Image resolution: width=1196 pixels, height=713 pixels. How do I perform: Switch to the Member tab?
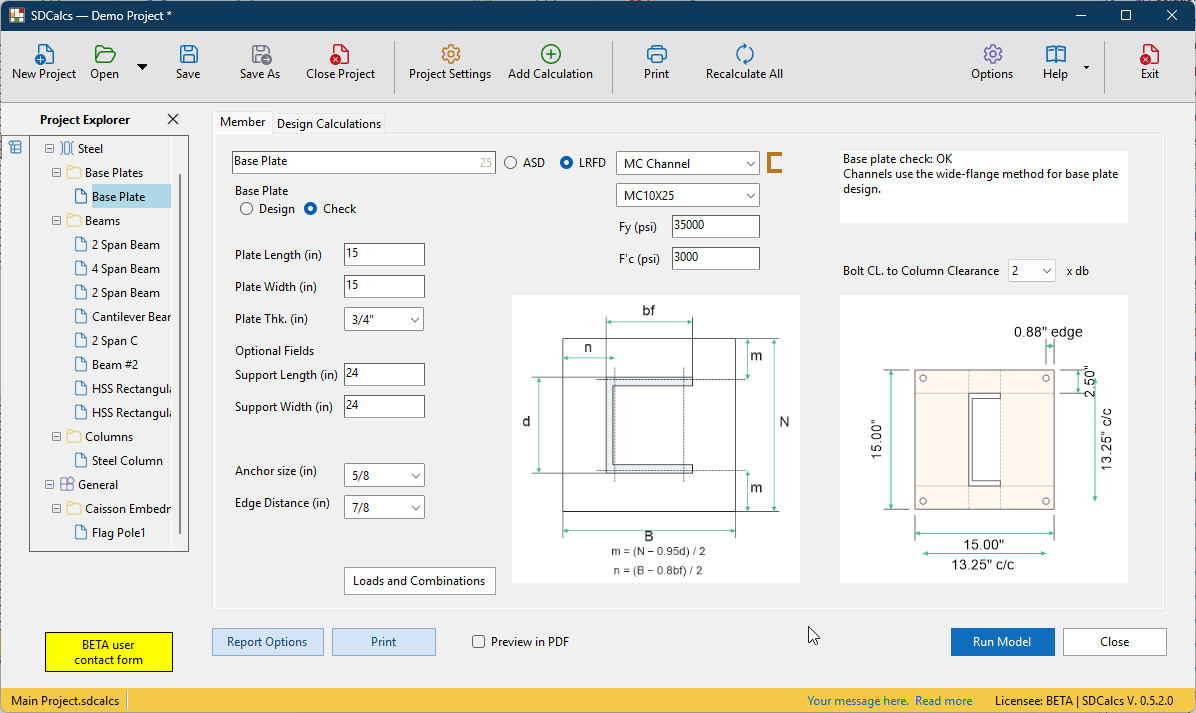243,122
